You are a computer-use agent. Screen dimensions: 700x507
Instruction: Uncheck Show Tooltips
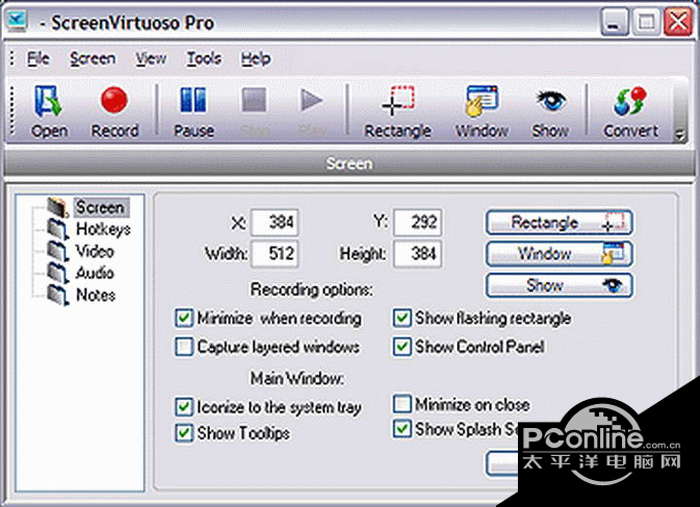tap(183, 433)
